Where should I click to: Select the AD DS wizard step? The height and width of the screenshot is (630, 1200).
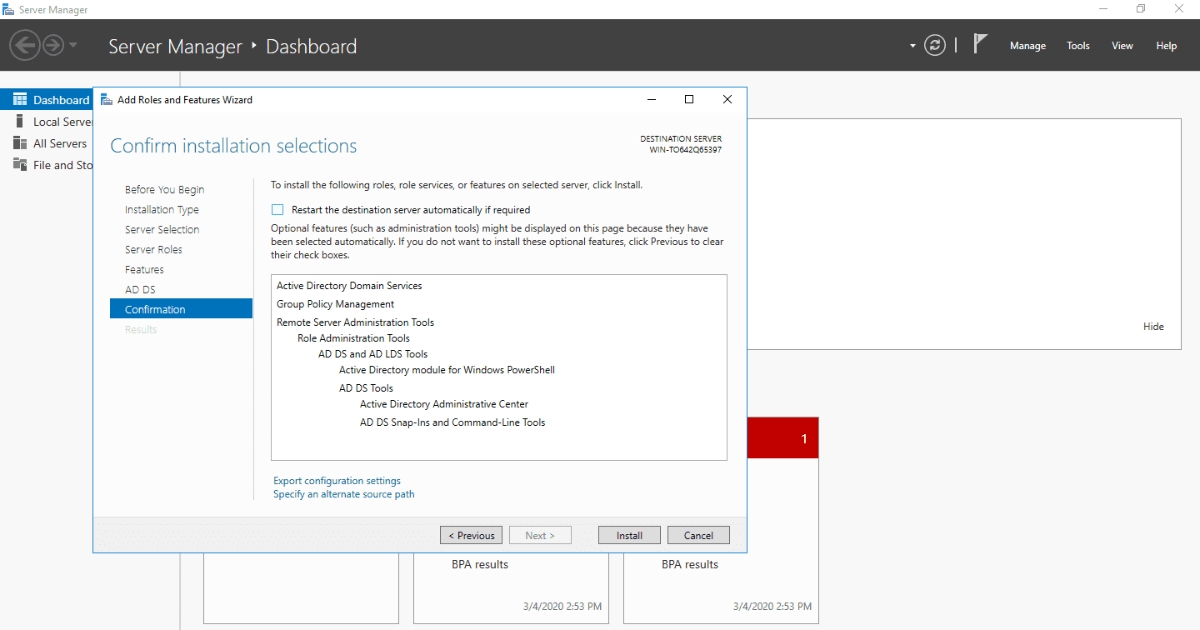(x=138, y=289)
